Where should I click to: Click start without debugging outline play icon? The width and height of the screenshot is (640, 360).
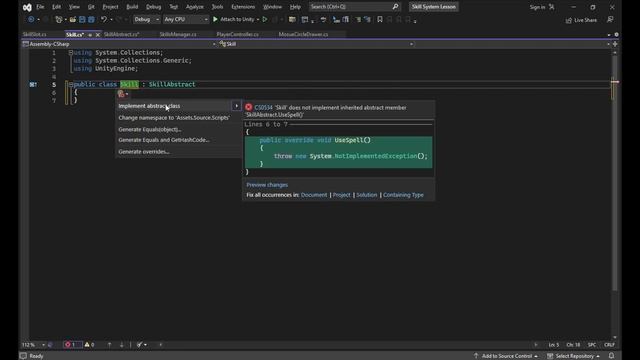(265, 19)
